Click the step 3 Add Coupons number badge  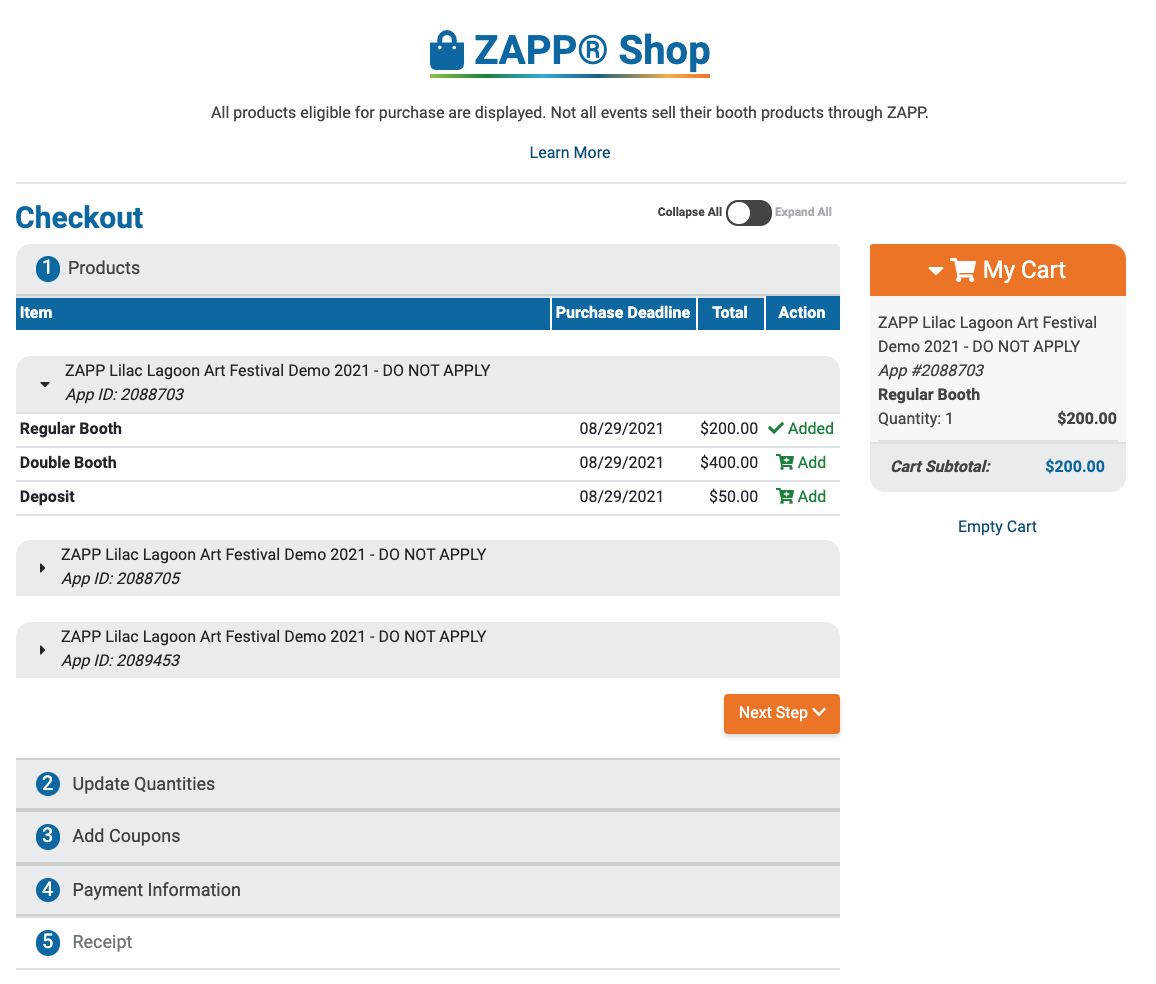[x=48, y=836]
